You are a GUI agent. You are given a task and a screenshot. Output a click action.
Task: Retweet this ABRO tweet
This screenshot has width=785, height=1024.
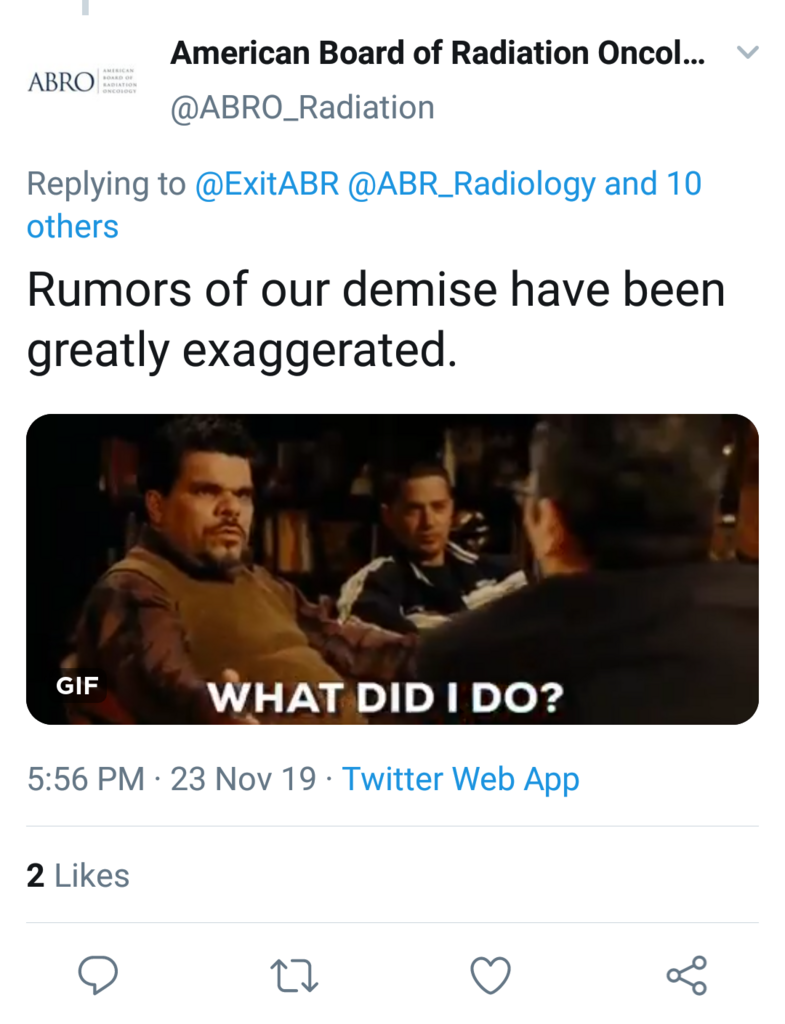point(294,975)
